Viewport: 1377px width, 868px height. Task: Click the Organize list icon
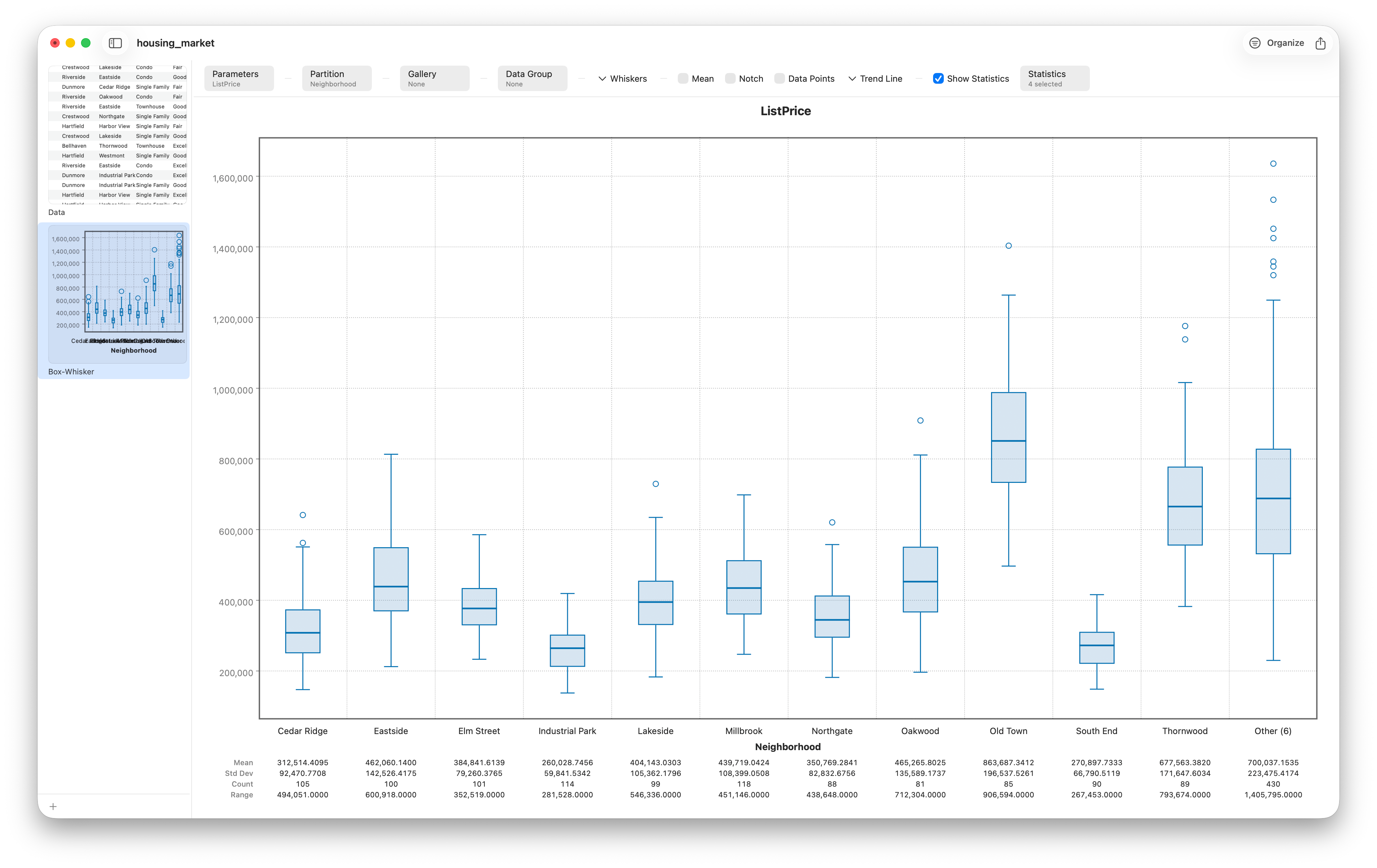pyautogui.click(x=1255, y=43)
